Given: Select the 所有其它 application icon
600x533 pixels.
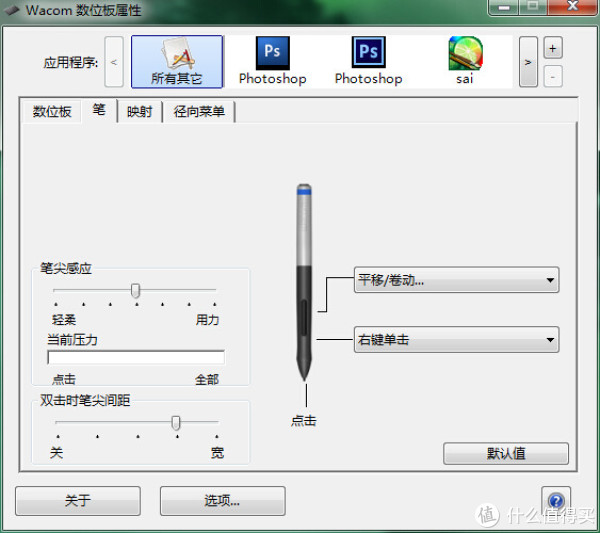Looking at the screenshot, I should point(177,62).
